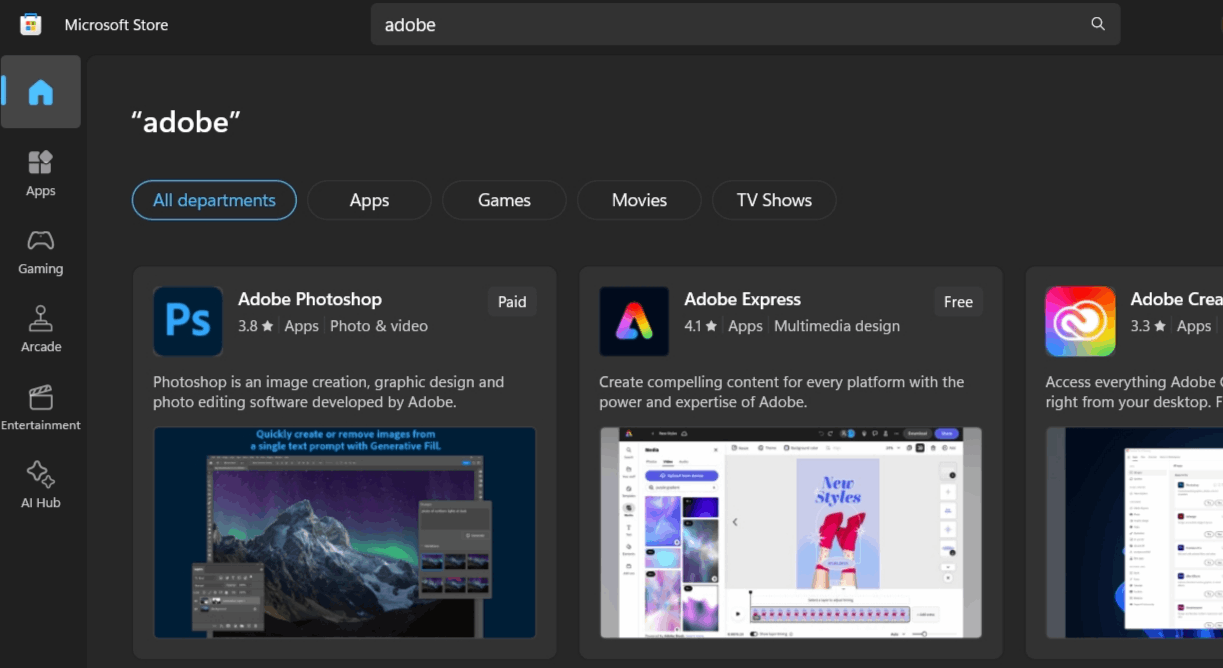1223x668 pixels.
Task: Click the Photoshop description text
Action: tap(329, 392)
